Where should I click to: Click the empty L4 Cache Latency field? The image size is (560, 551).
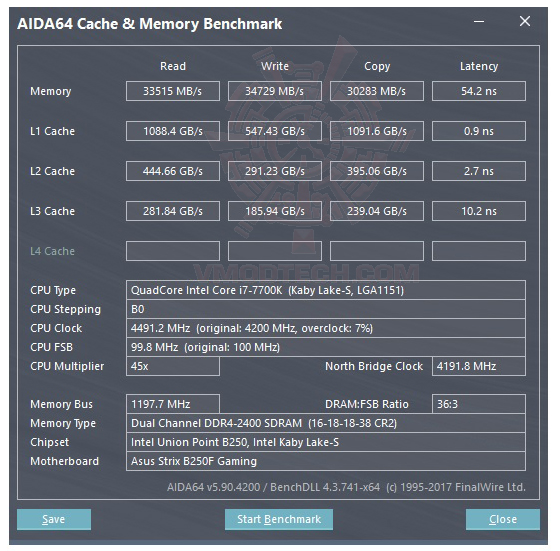[x=479, y=251]
